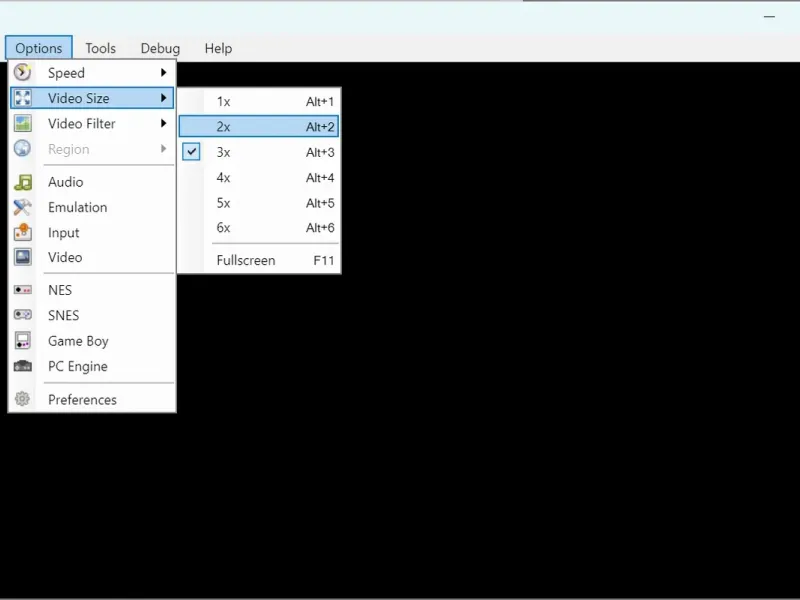Image resolution: width=800 pixels, height=600 pixels.
Task: Open Audio settings
Action: tap(92, 182)
